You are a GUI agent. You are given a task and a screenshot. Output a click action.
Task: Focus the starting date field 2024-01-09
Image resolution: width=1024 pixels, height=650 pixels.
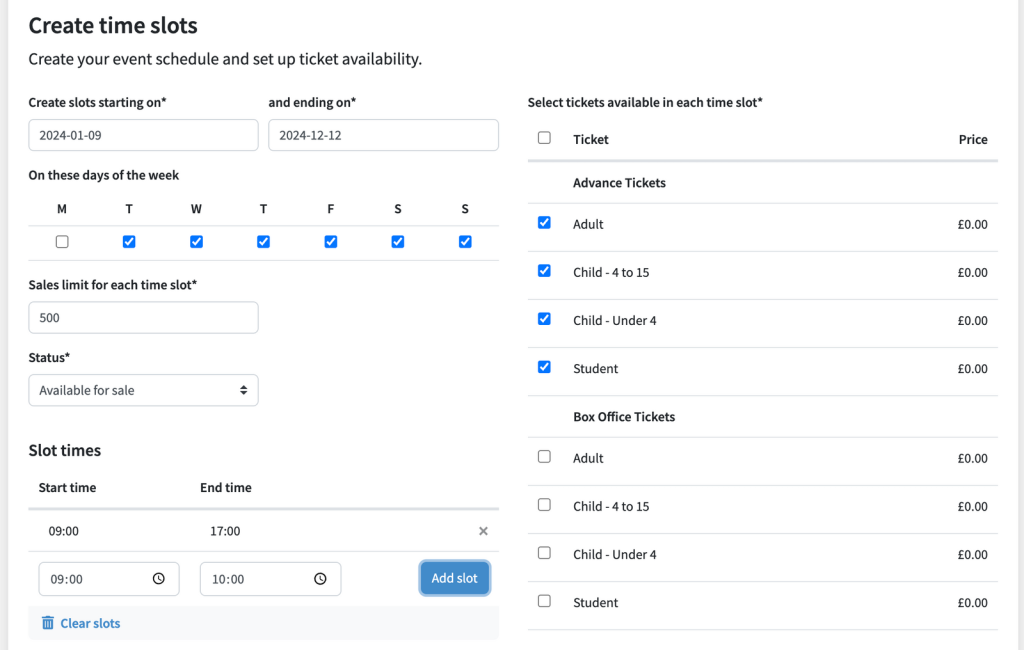[144, 135]
